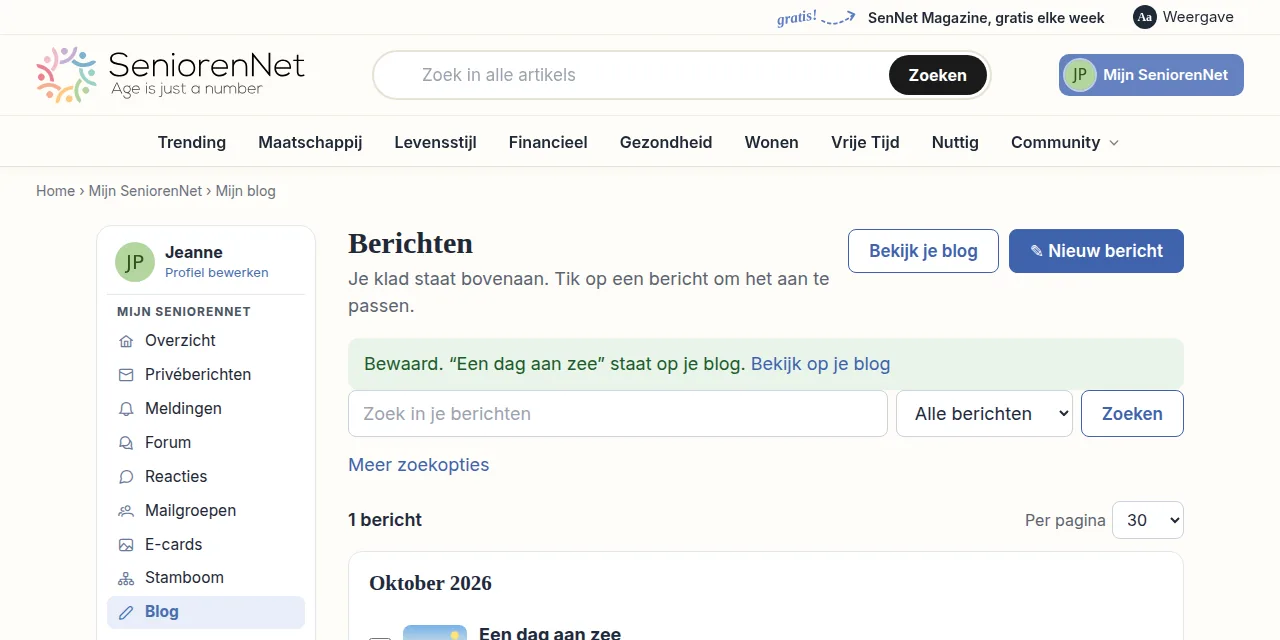Screen dimensions: 1280x640
Task: Click the Mijn SeniorenNet breadcrumb
Action: [x=145, y=191]
